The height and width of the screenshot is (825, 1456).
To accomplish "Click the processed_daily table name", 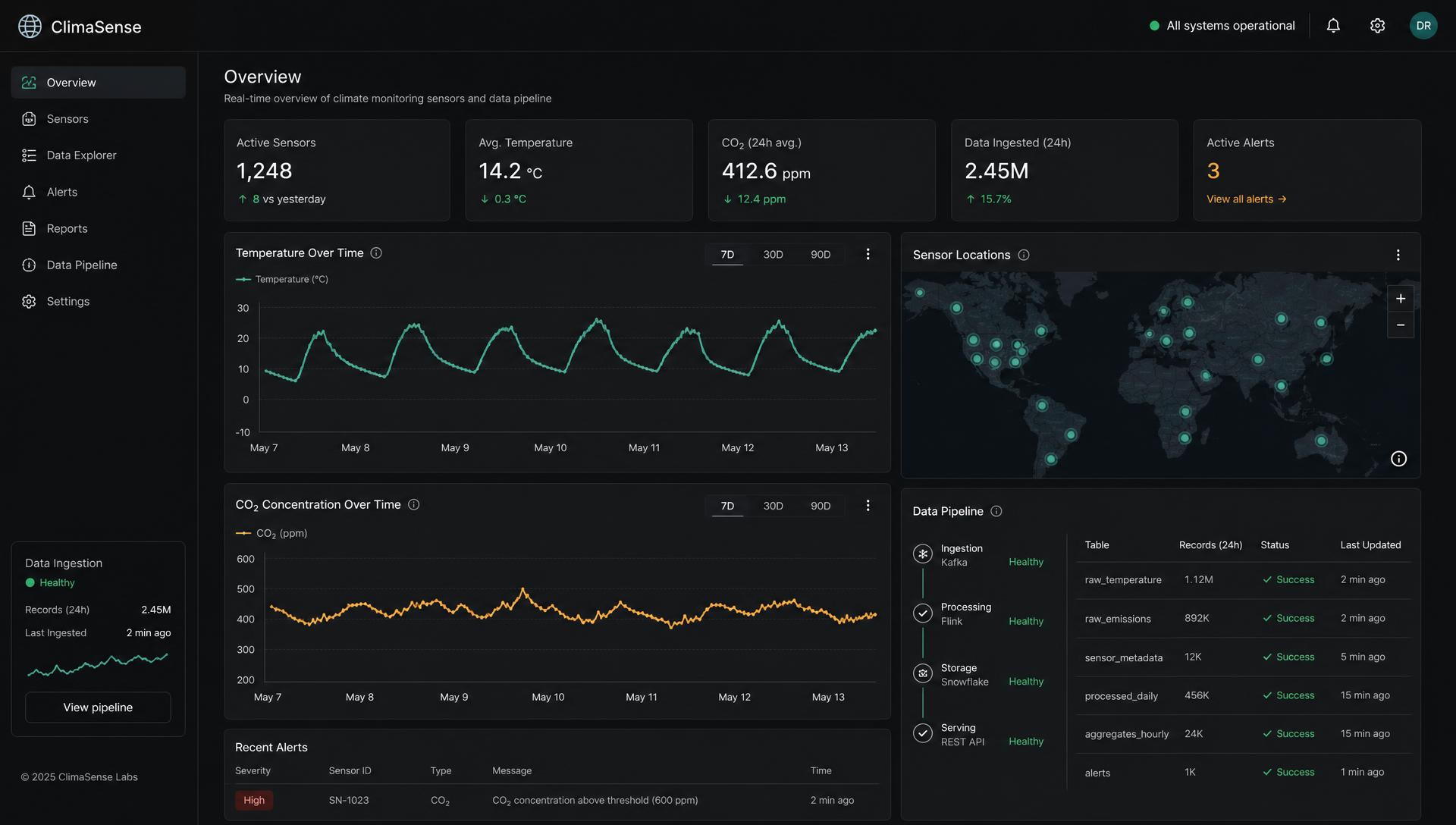I will [1121, 696].
